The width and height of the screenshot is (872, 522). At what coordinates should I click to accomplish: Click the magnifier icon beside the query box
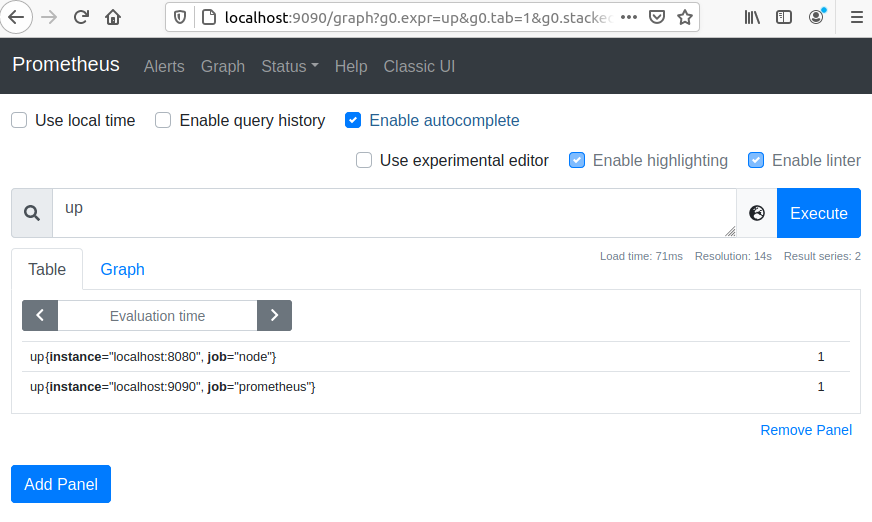coord(32,213)
